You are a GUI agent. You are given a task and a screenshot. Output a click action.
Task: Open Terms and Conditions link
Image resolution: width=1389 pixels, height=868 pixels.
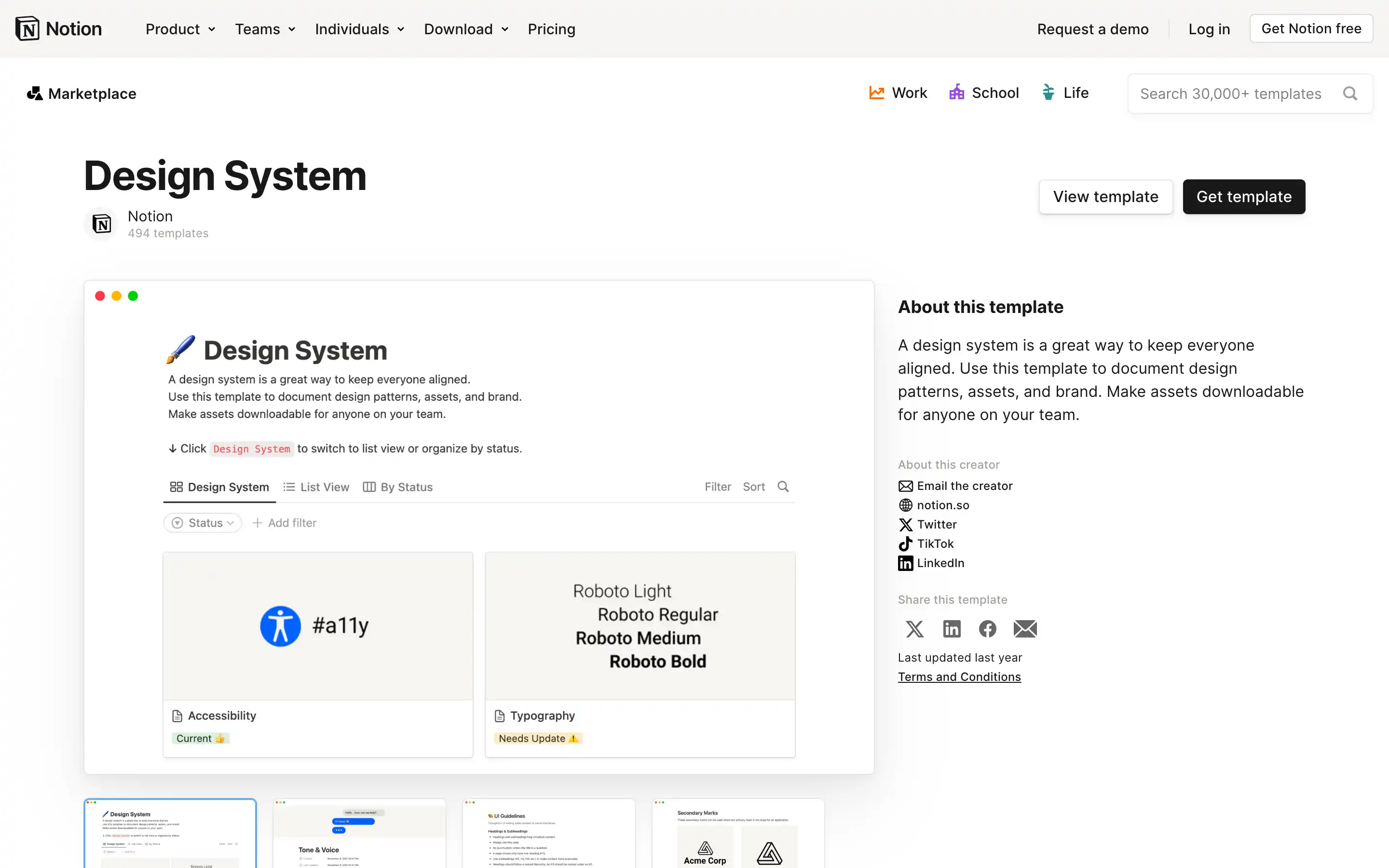tap(959, 677)
